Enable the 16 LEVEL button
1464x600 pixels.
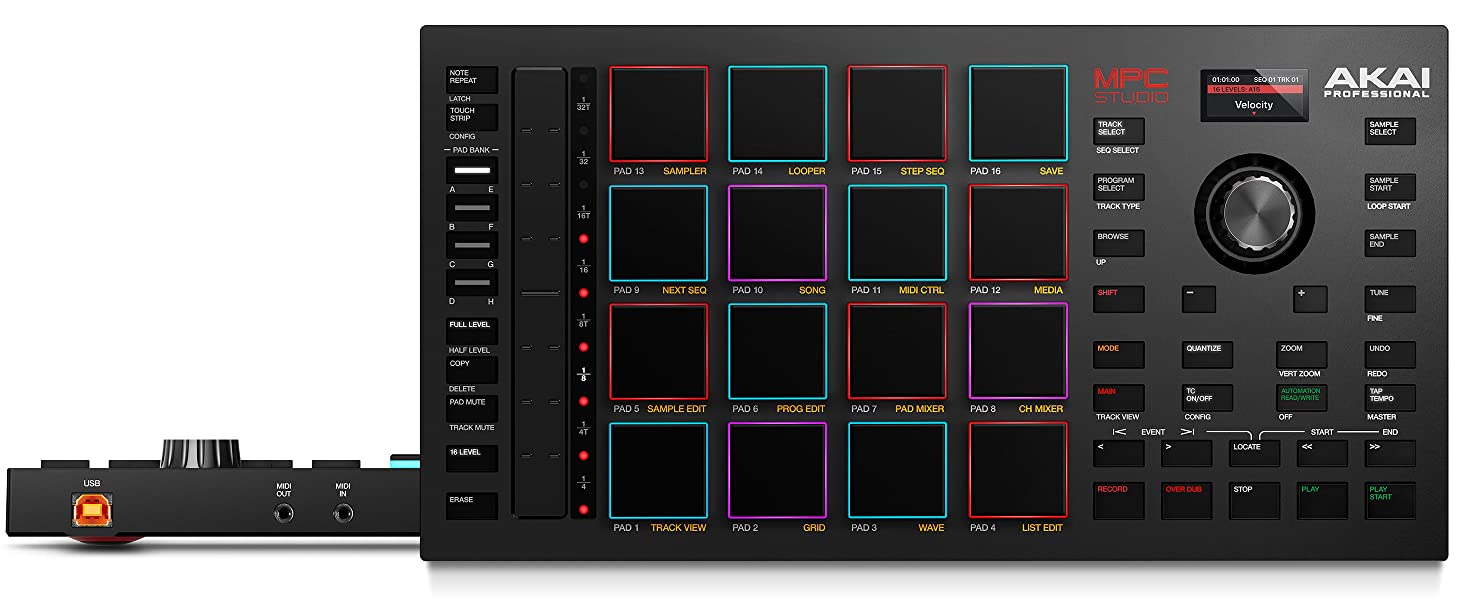(471, 458)
